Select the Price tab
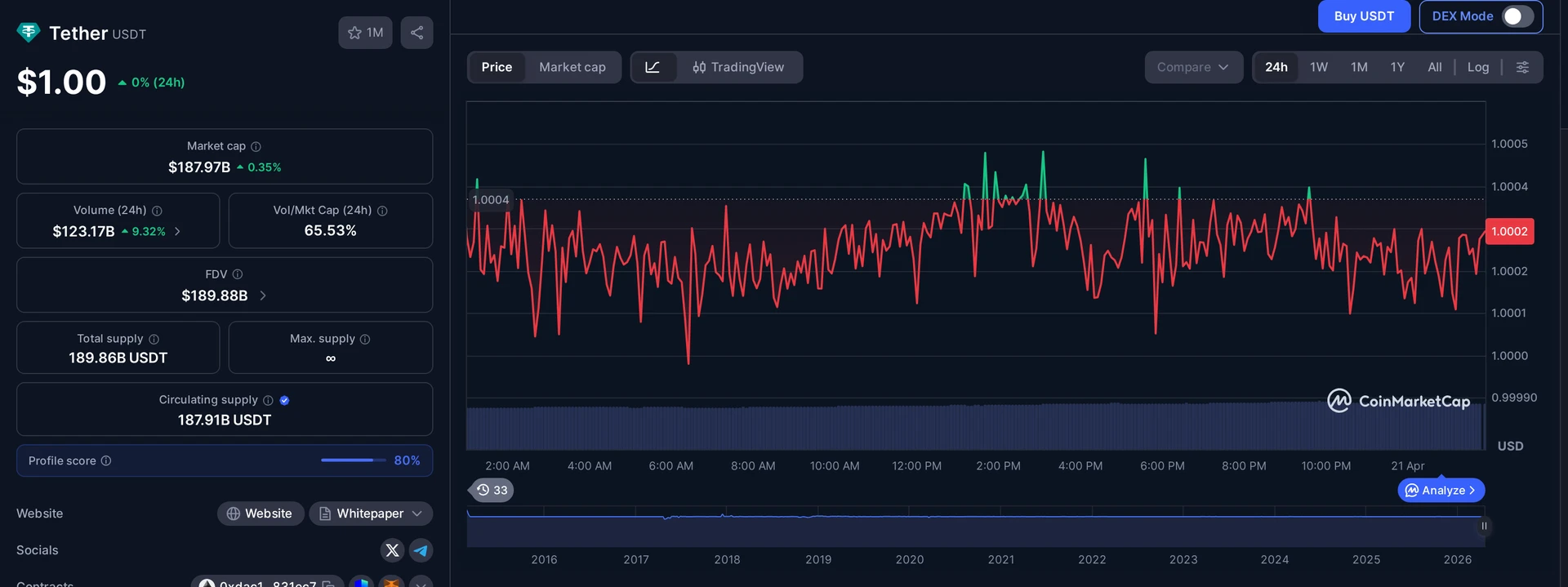The height and width of the screenshot is (587, 1568). click(497, 67)
